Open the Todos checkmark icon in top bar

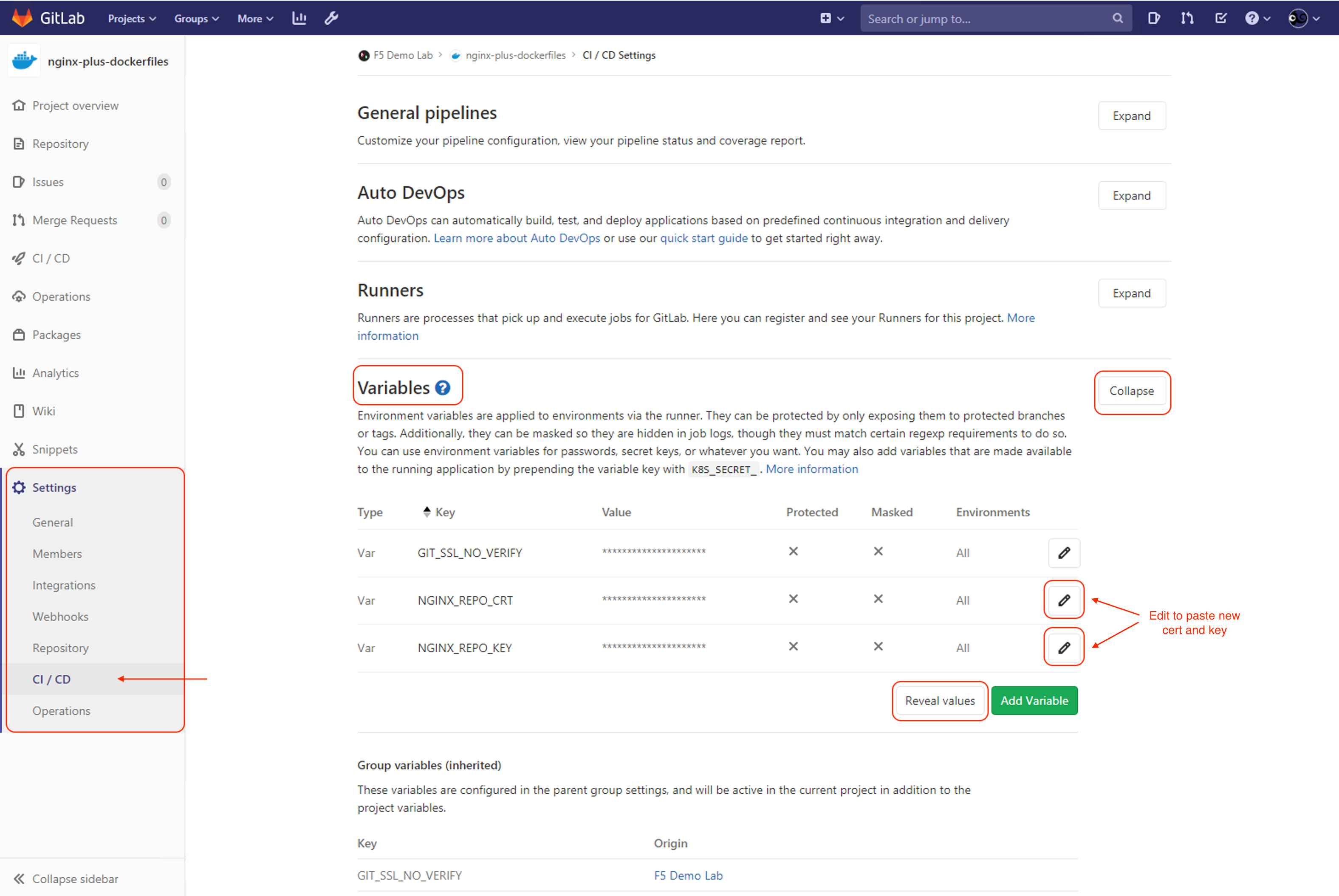1221,18
